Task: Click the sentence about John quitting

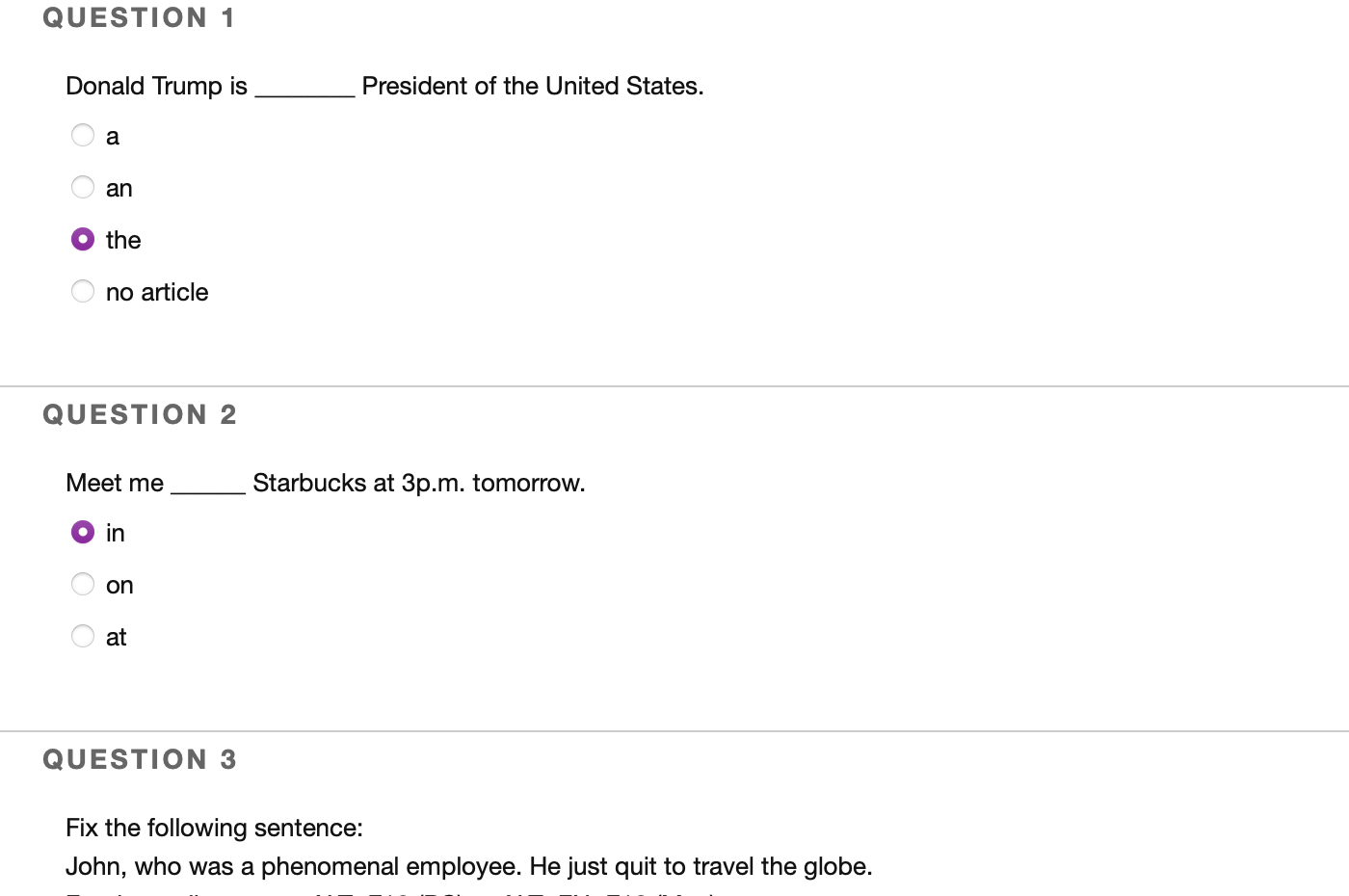Action: [469, 866]
